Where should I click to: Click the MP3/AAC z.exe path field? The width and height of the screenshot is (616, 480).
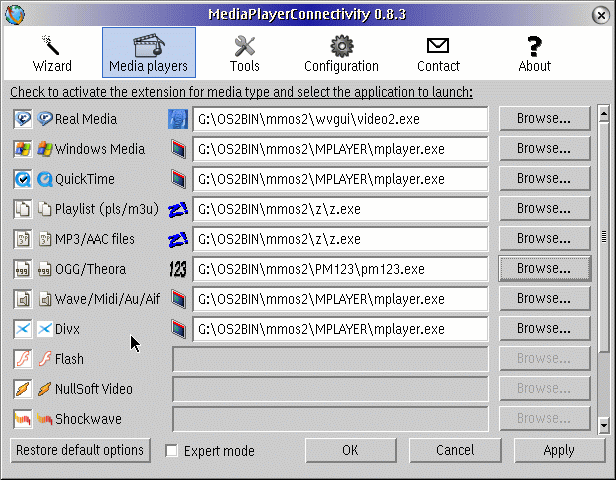340,239
